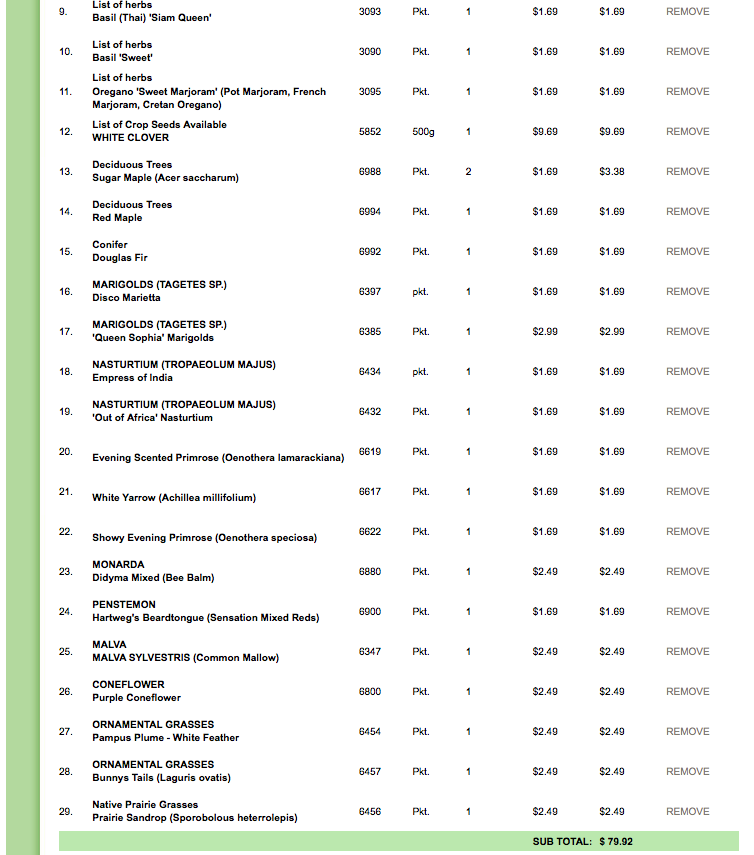Remove Prairie Sandrop from the cart
754x855 pixels.
pos(687,812)
